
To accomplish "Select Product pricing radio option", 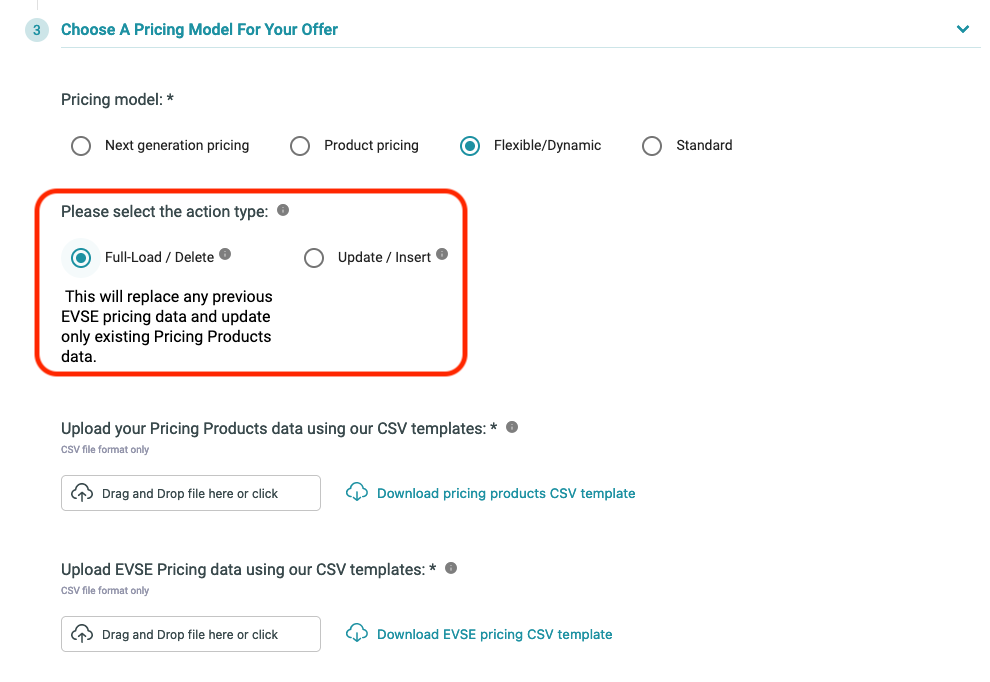I will 300,146.
